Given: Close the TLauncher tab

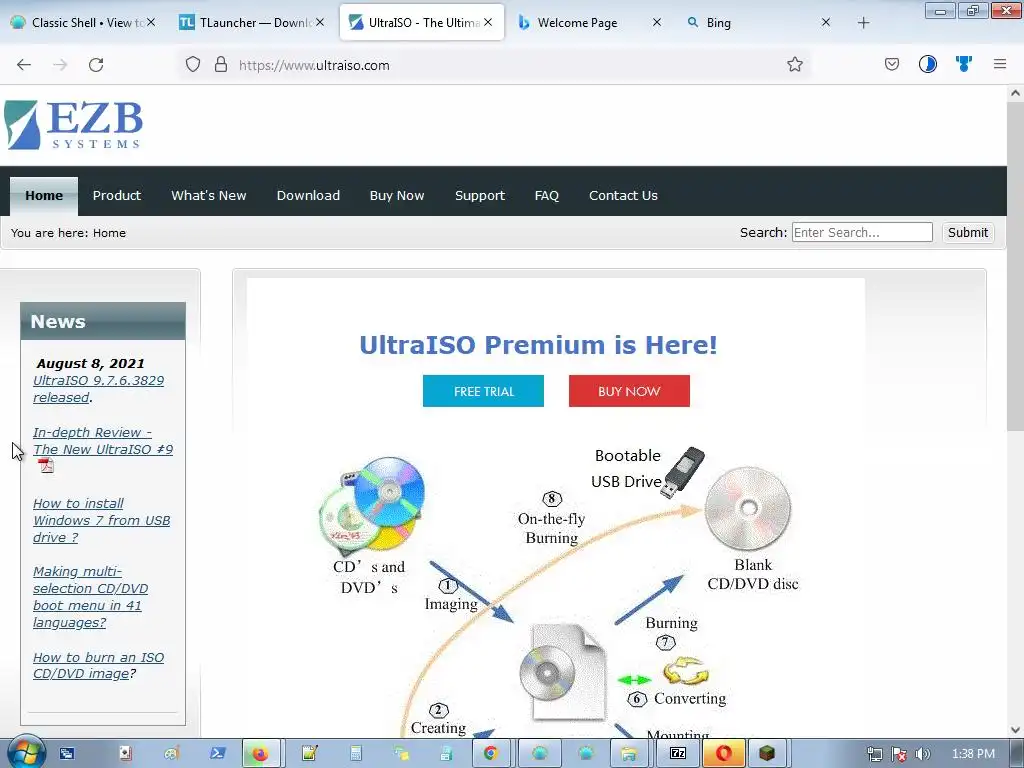Looking at the screenshot, I should 320,22.
